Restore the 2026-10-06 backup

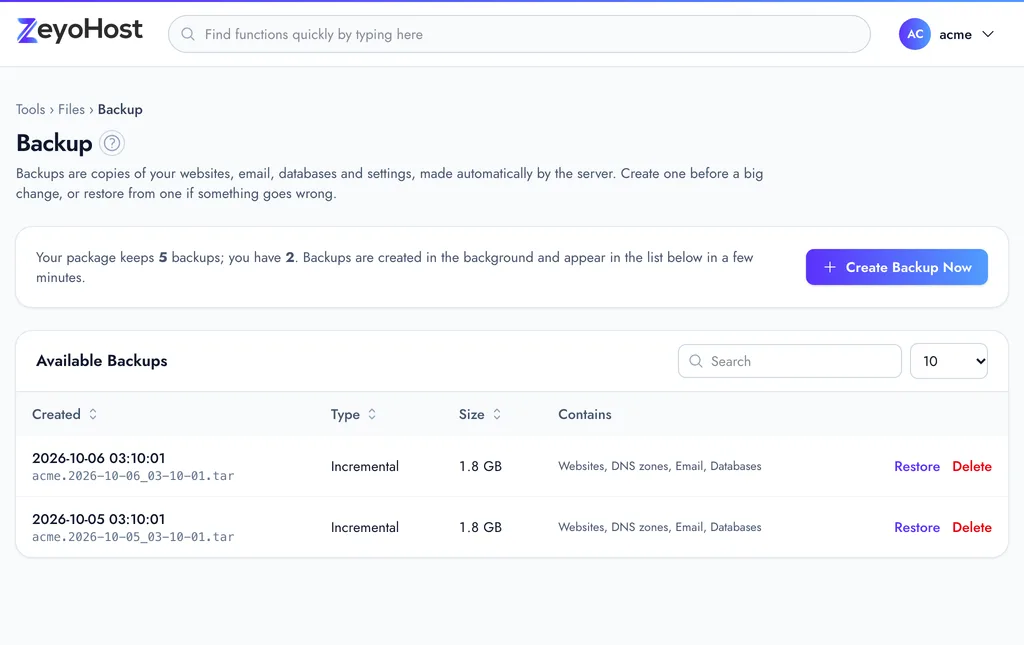coord(917,466)
